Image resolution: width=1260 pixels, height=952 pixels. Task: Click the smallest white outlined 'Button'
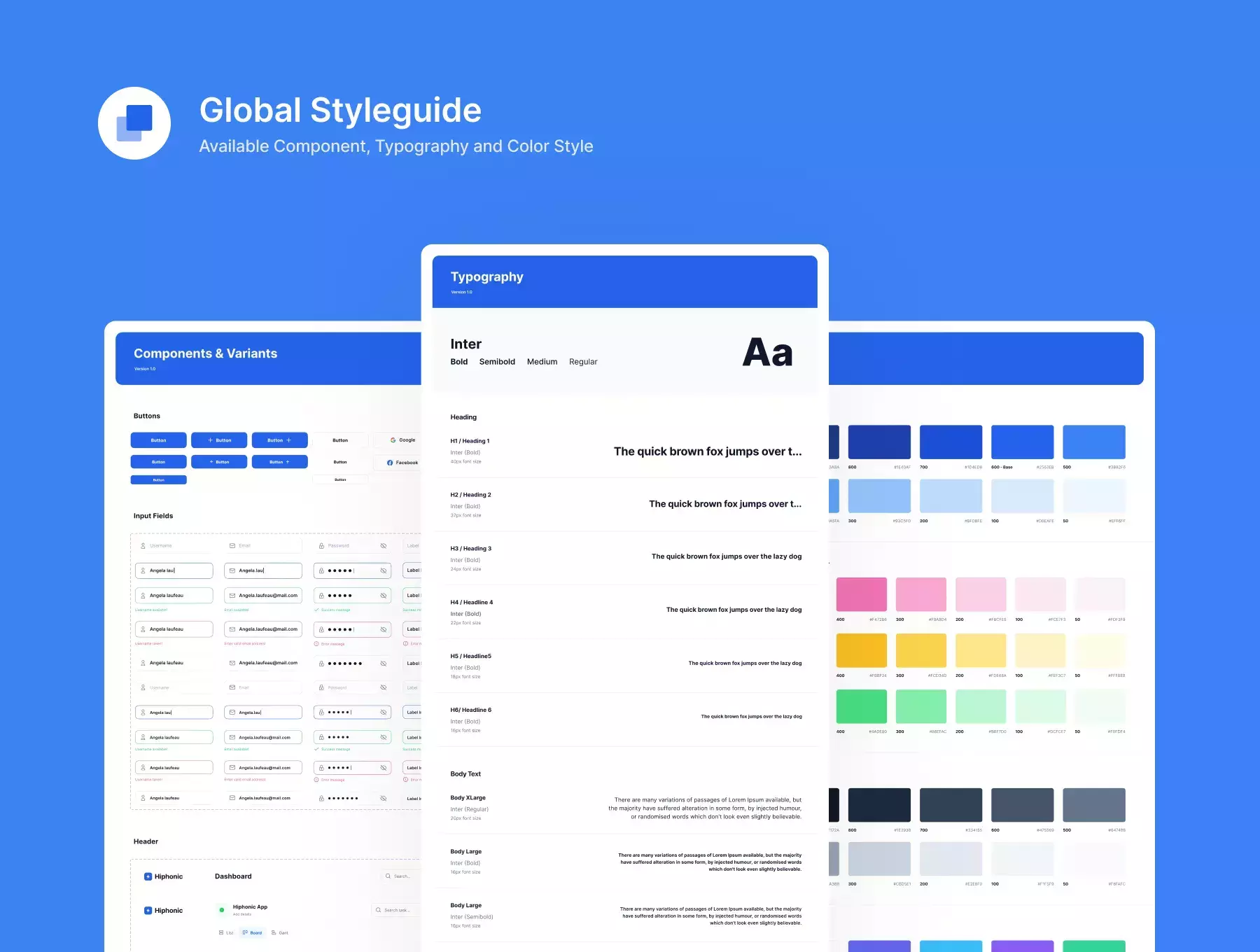coord(340,479)
